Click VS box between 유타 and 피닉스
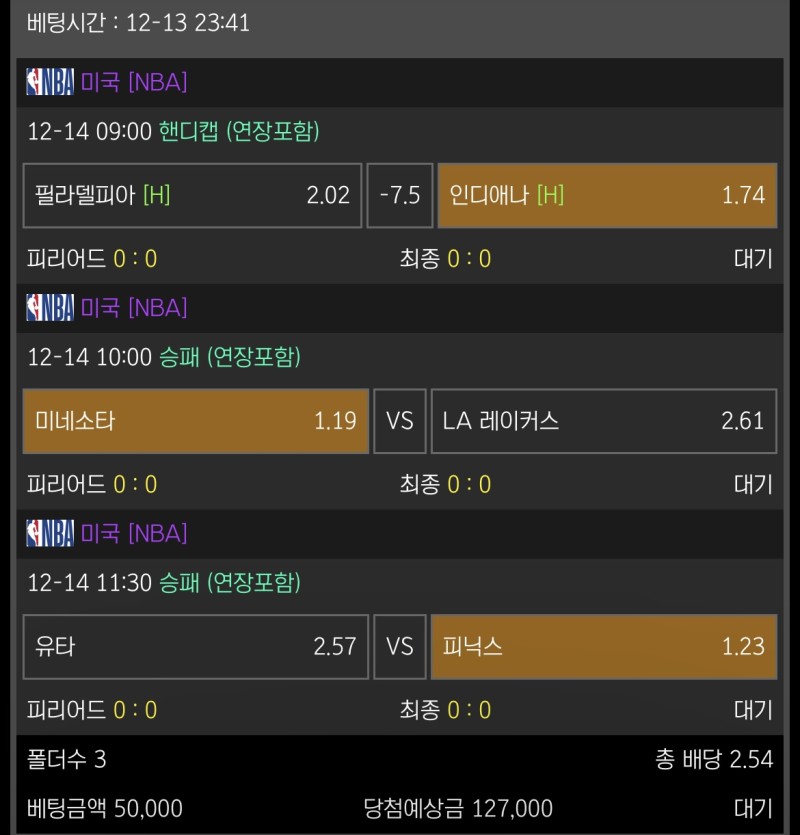The image size is (800, 835). tap(400, 647)
